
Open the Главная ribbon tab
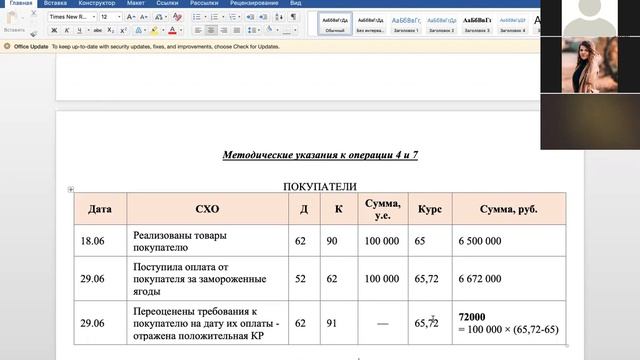20,3
